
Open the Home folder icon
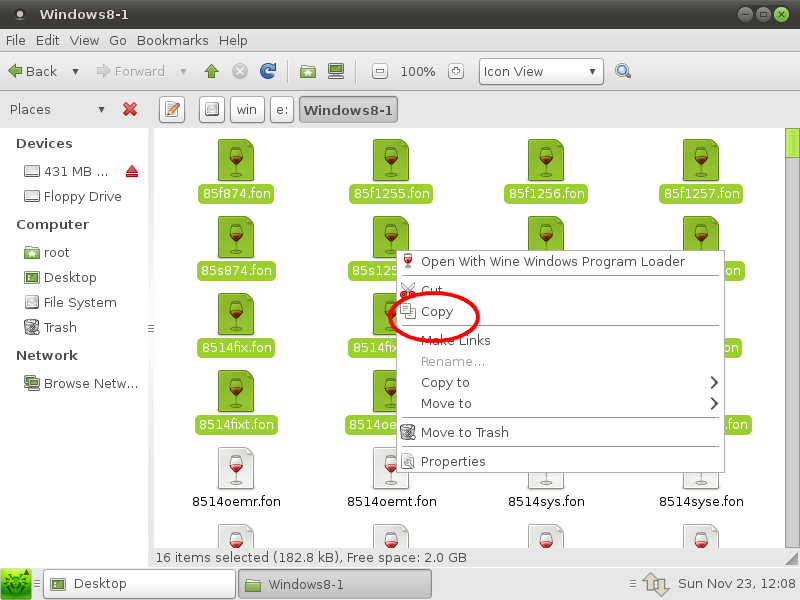coord(308,71)
